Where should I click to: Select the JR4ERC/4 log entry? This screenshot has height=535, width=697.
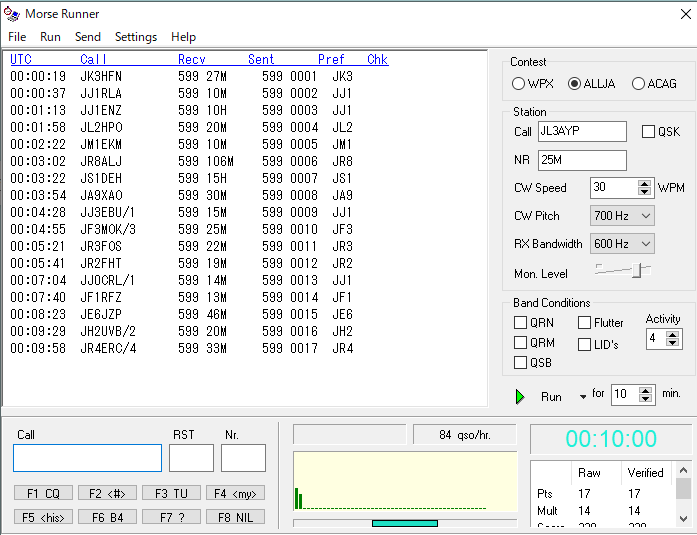(x=181, y=348)
